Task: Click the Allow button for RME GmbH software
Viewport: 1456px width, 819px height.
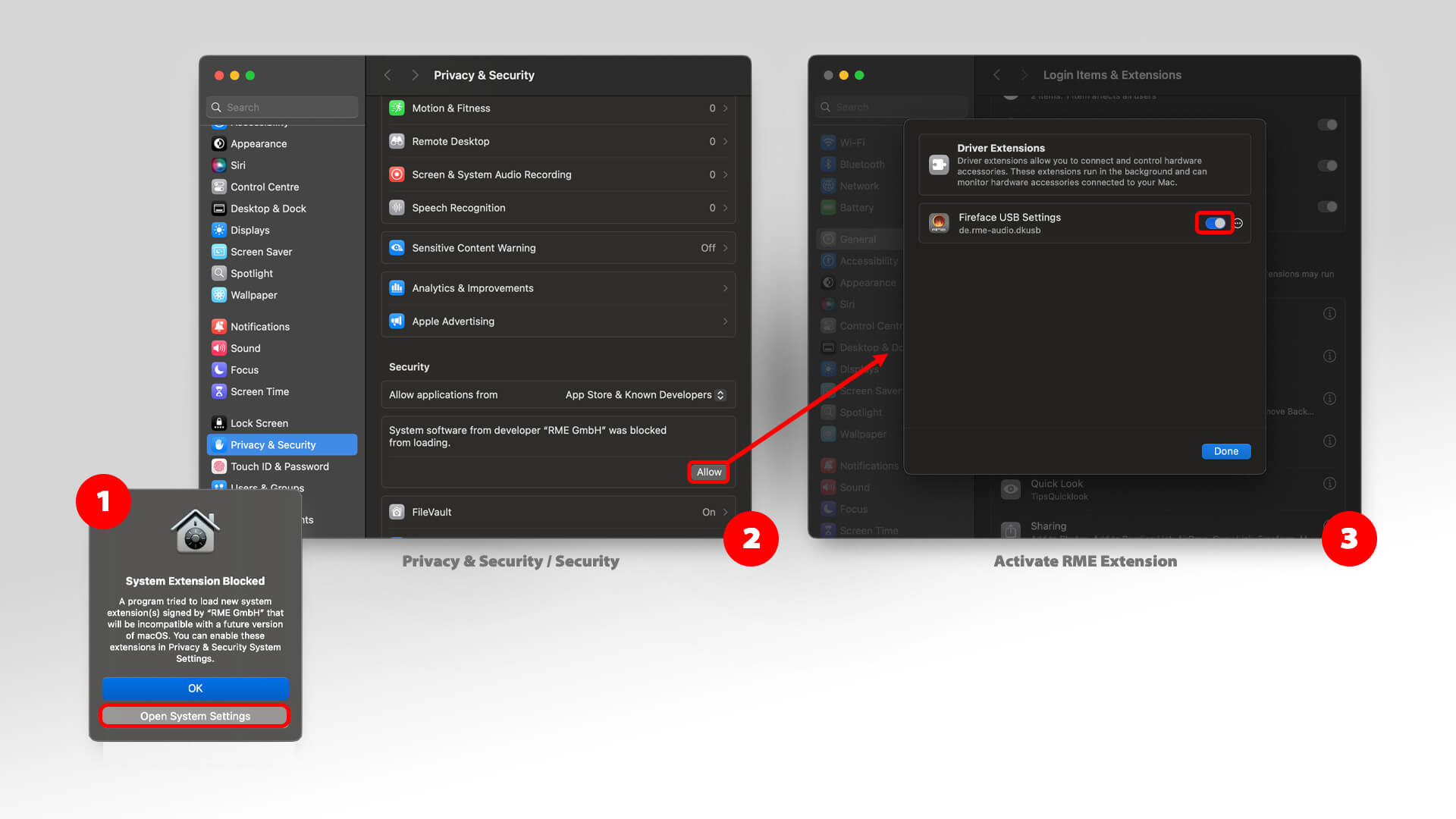Action: coord(709,472)
